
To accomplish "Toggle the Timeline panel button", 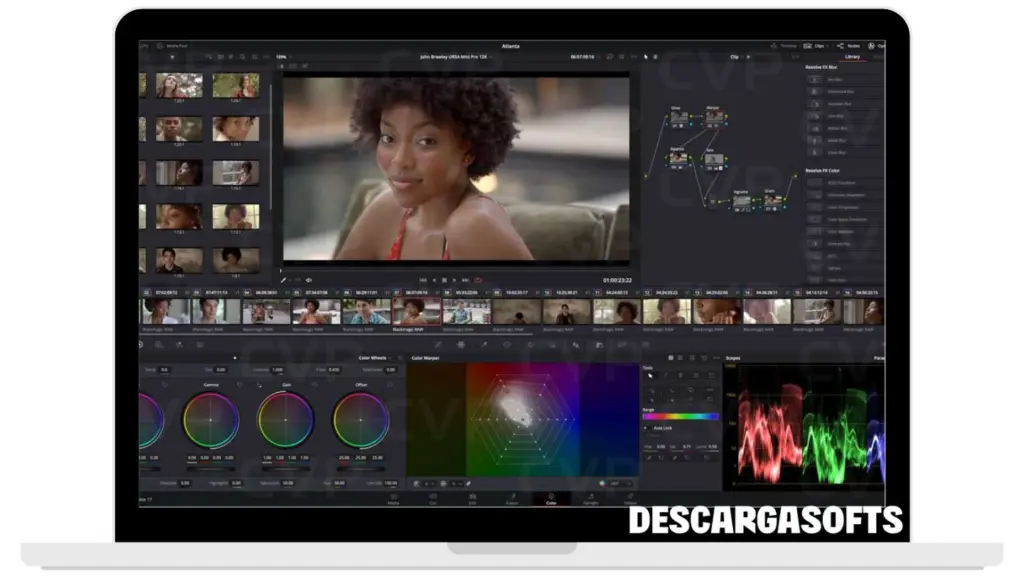I will (x=784, y=46).
